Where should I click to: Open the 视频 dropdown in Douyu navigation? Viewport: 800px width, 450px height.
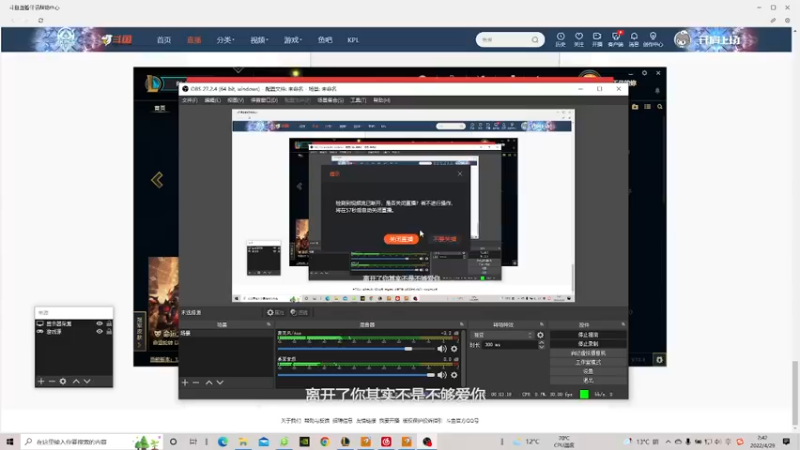coord(259,40)
